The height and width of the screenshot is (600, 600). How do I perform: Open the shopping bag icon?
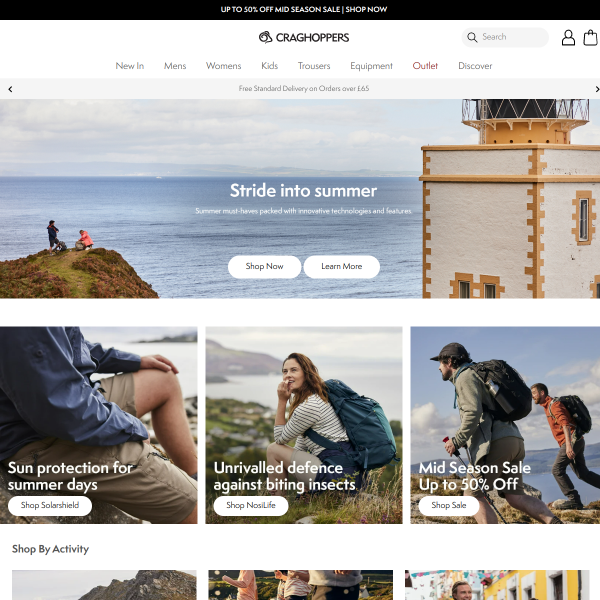coord(591,38)
